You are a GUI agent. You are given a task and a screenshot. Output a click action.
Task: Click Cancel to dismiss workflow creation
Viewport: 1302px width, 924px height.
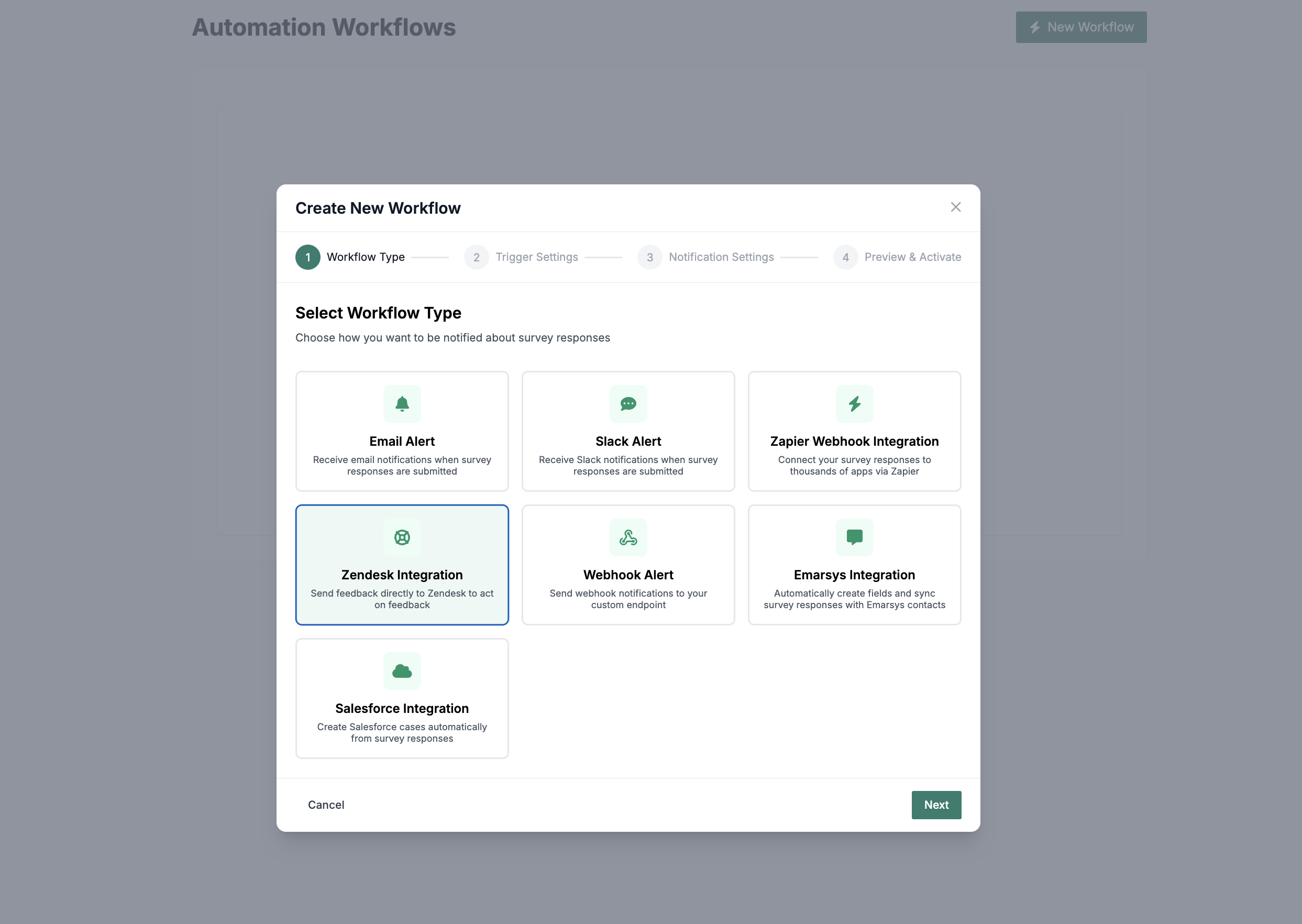click(326, 805)
